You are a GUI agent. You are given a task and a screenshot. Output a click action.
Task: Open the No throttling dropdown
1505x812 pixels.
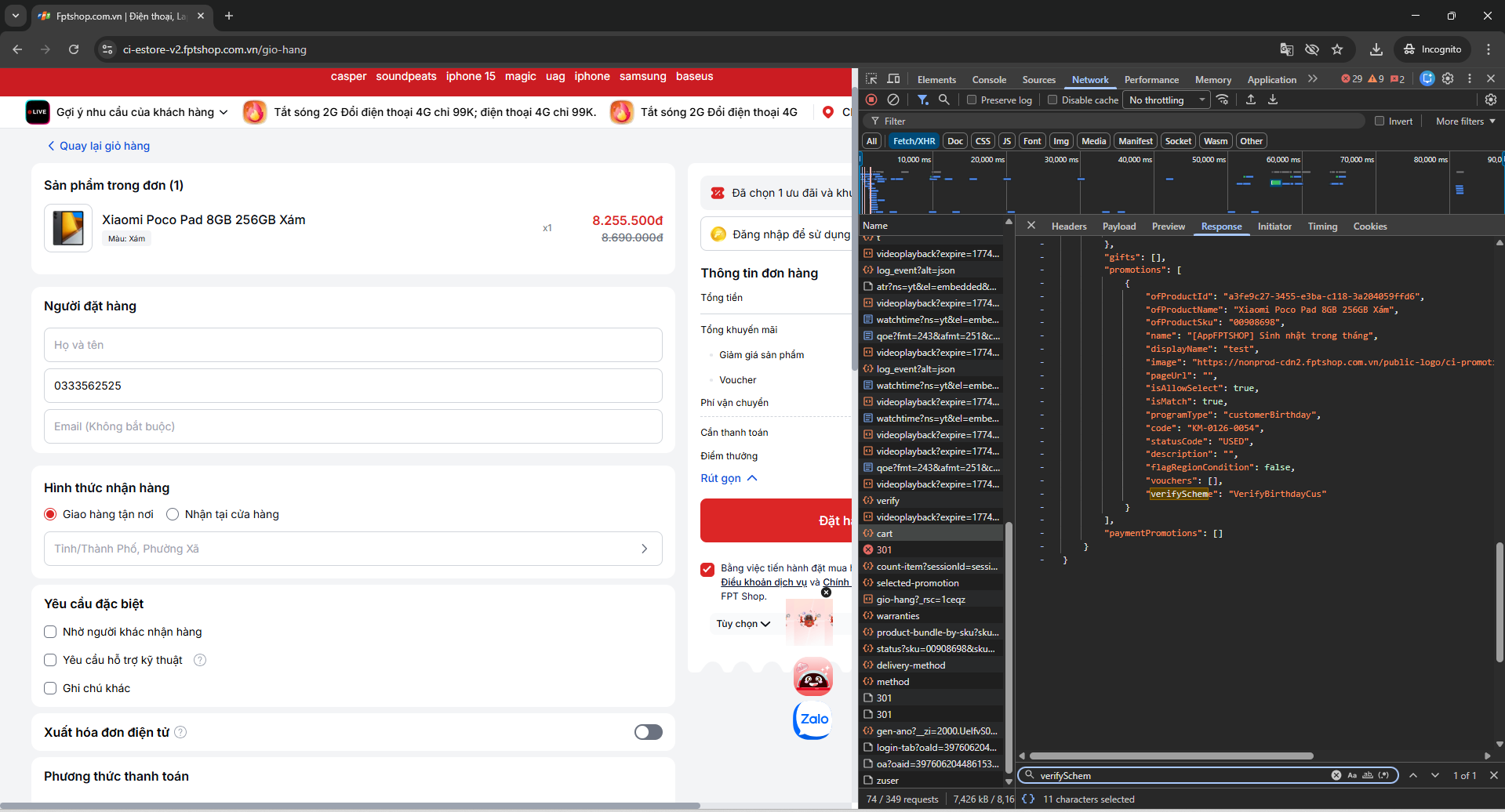coord(1167,100)
